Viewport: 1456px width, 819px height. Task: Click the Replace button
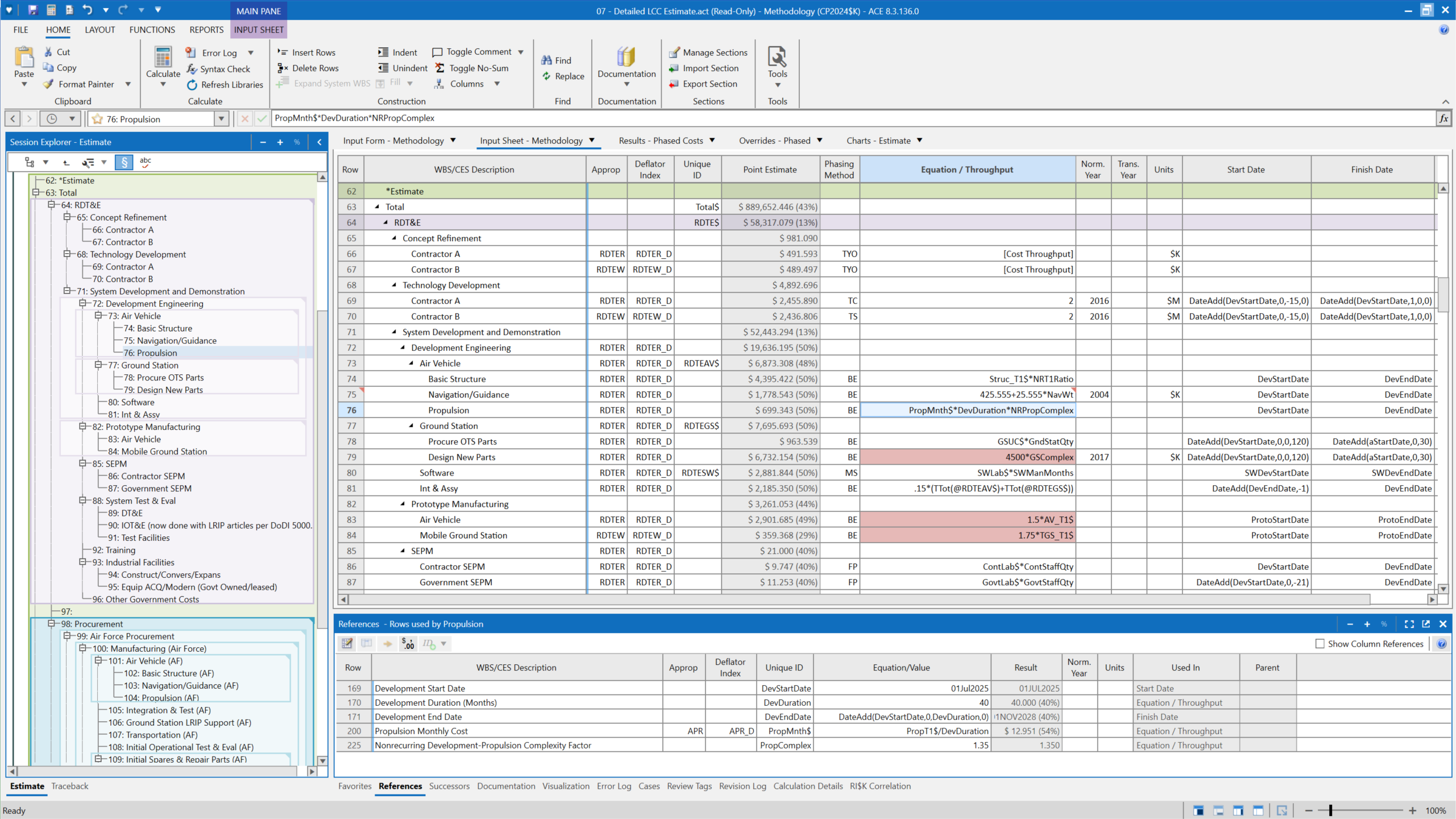click(x=563, y=76)
